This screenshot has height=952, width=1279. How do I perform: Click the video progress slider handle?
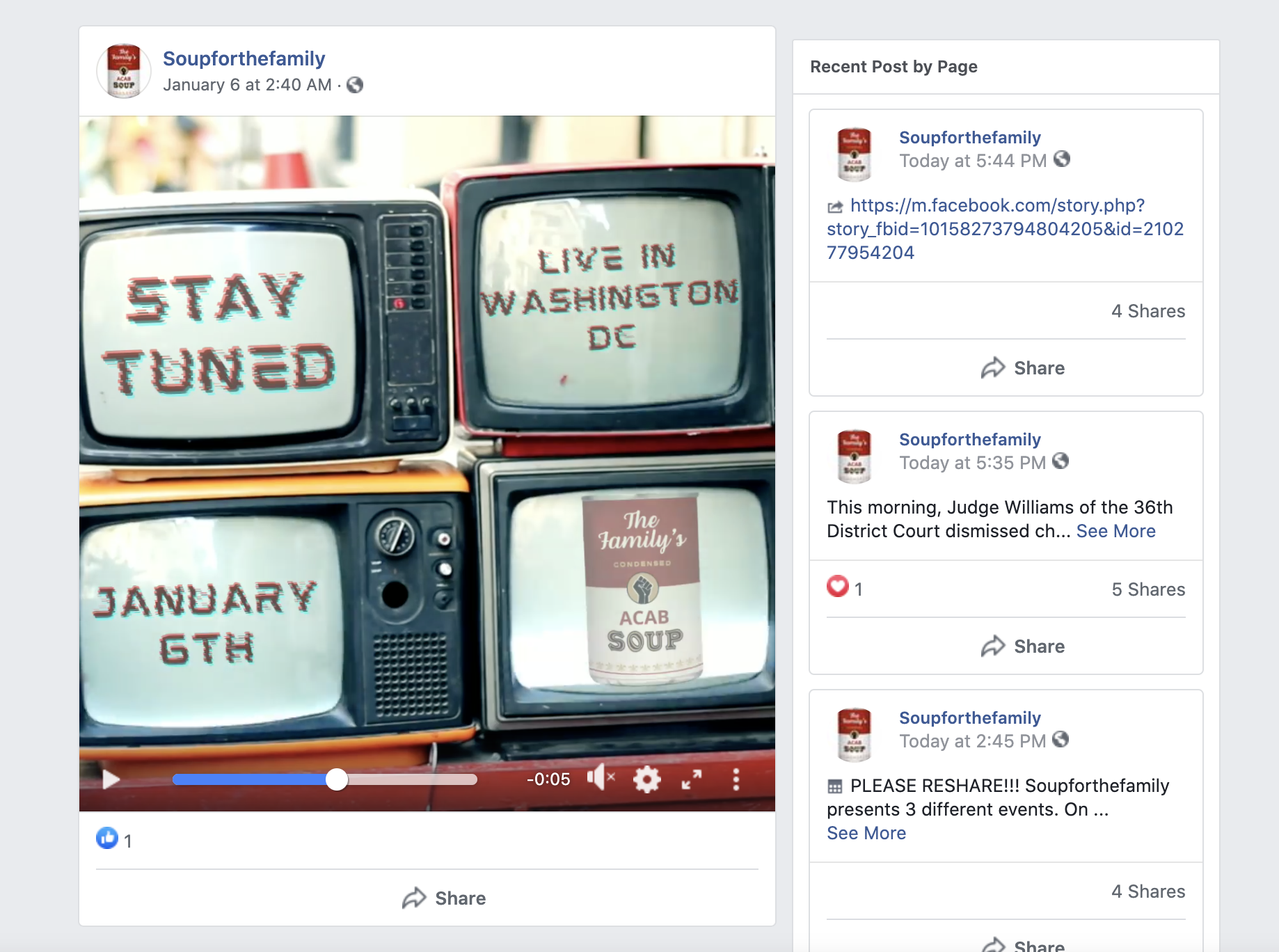coord(337,779)
